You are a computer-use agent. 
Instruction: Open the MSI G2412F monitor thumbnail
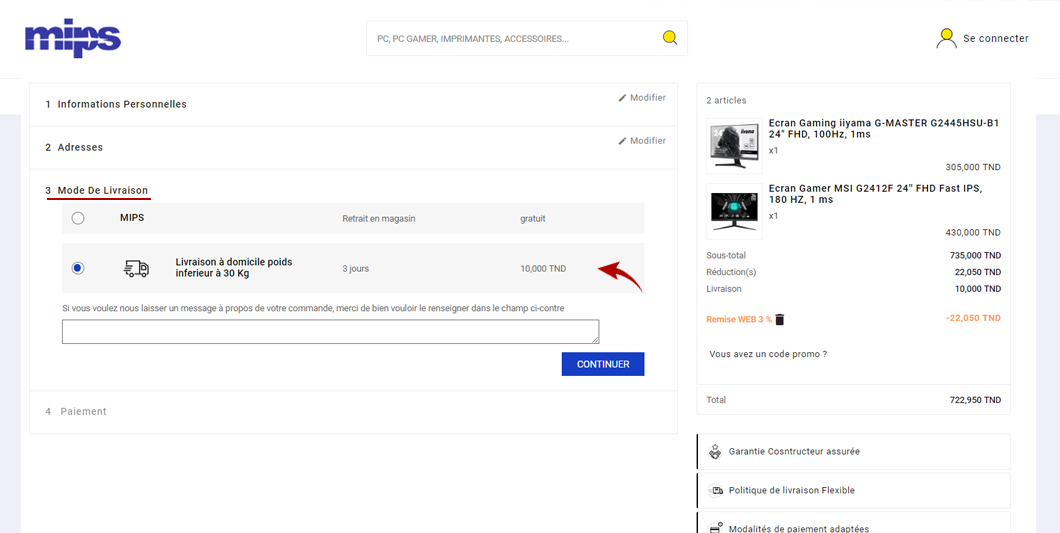(734, 211)
